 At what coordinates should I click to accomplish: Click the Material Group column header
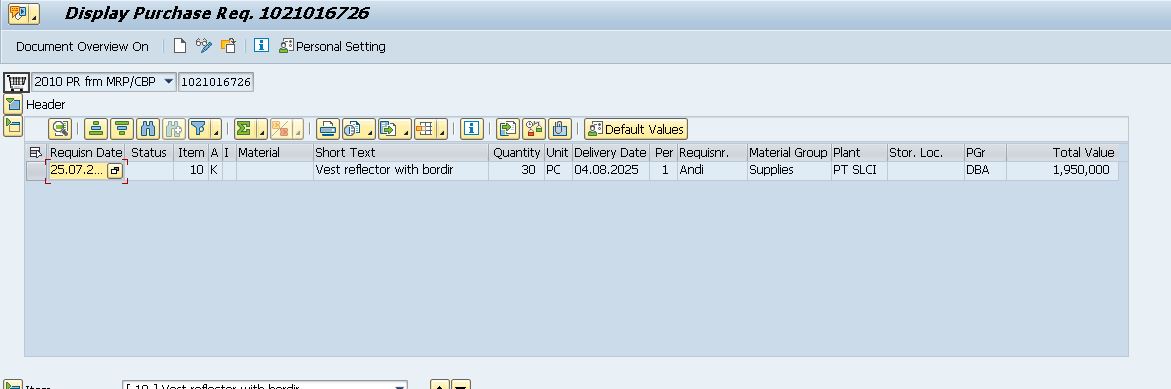(789, 152)
